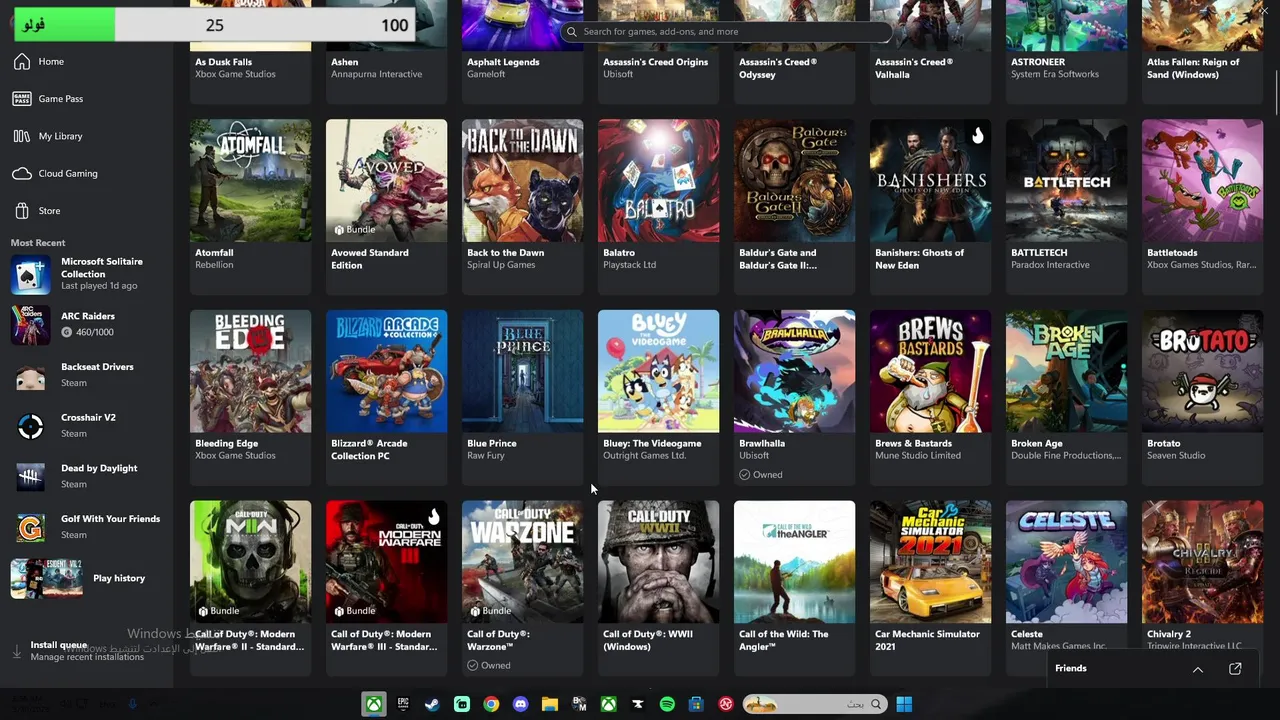Click the Install queue download icon
The height and width of the screenshot is (720, 1280).
[x=17, y=651]
